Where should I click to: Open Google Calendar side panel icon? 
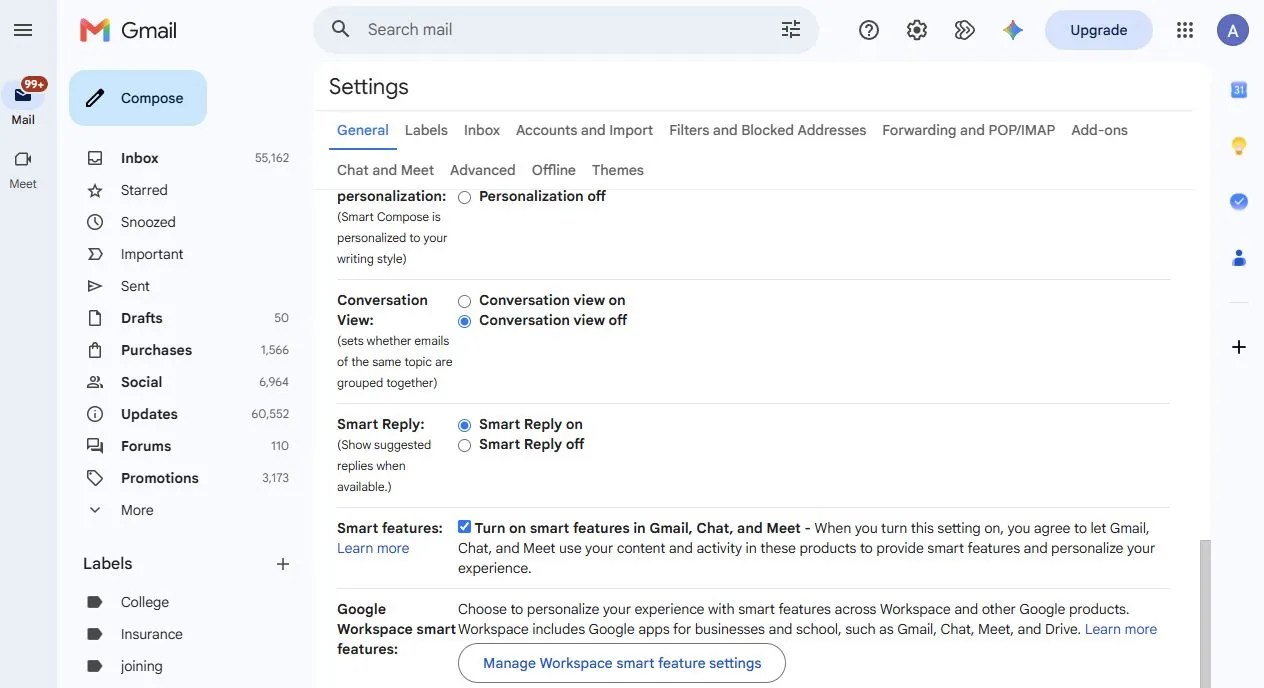click(1239, 90)
